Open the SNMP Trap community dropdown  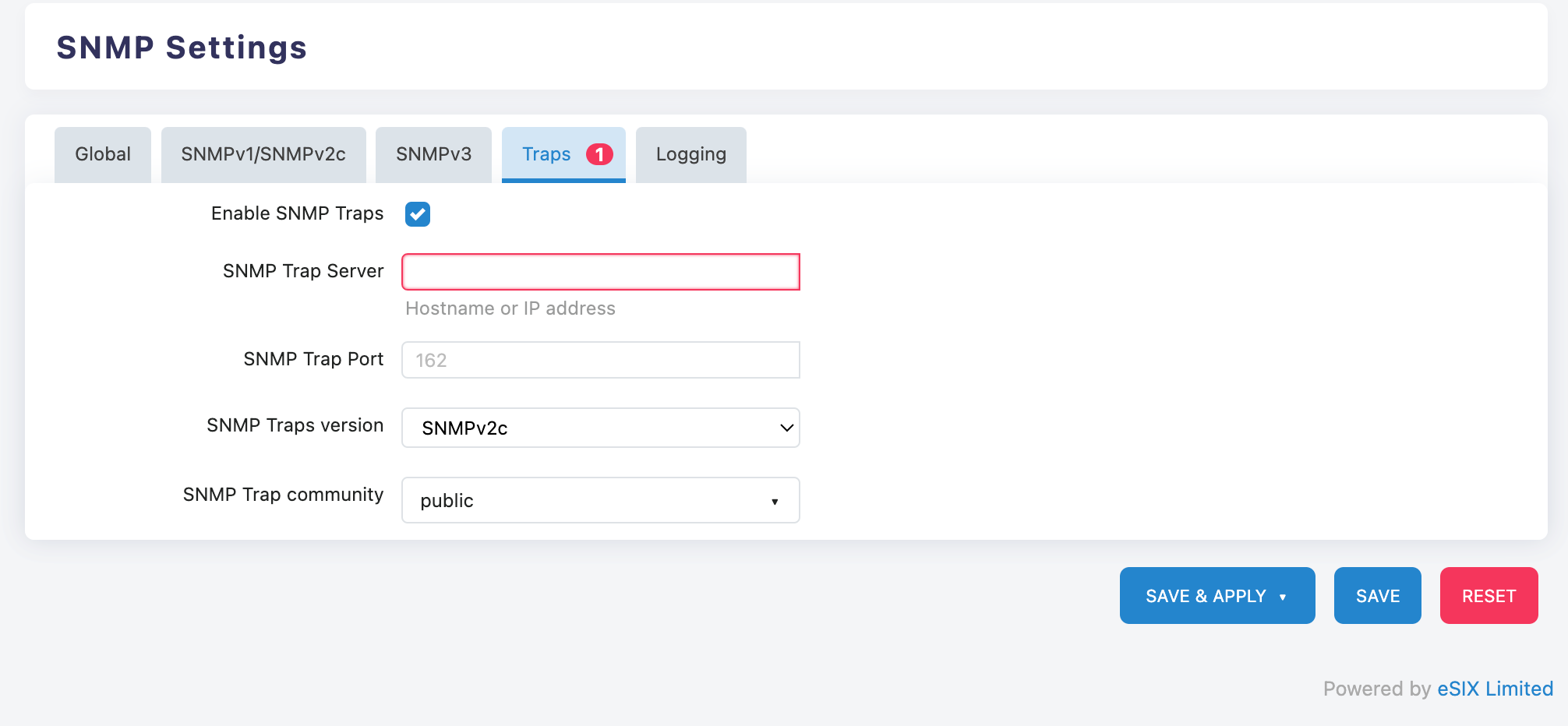tap(600, 500)
